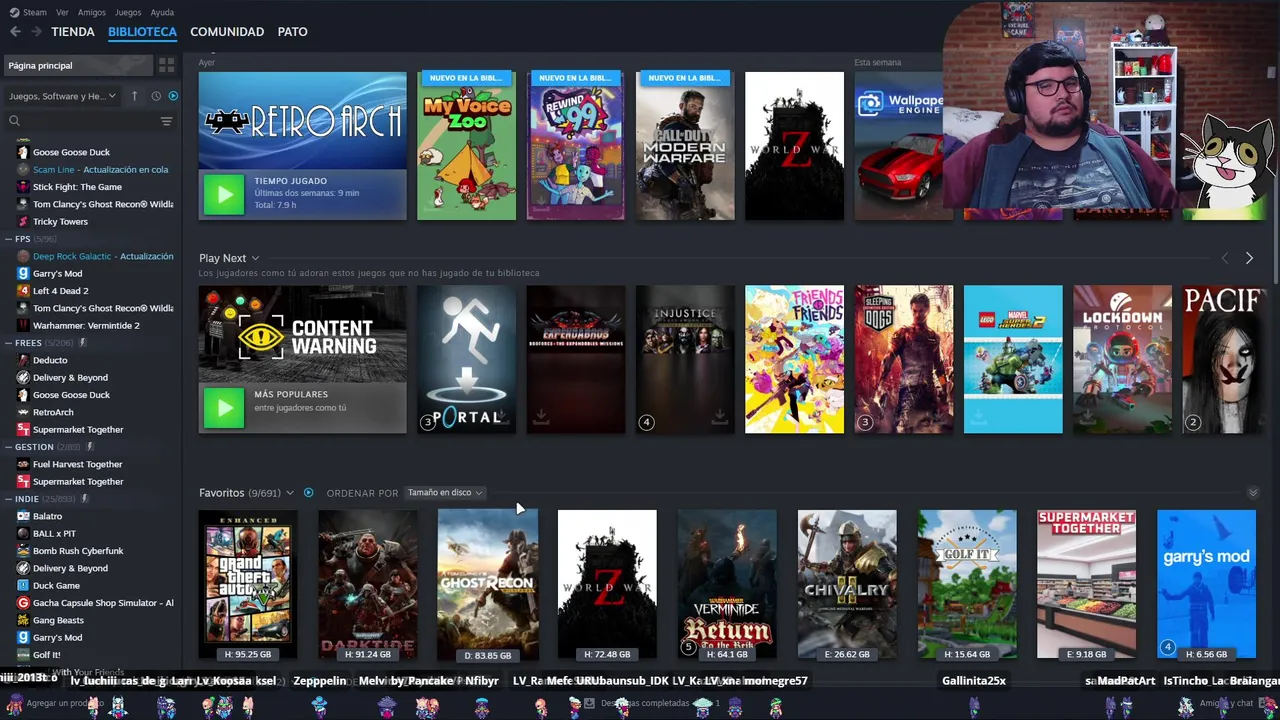Open the My Voice Zoo game cover

click(x=466, y=146)
